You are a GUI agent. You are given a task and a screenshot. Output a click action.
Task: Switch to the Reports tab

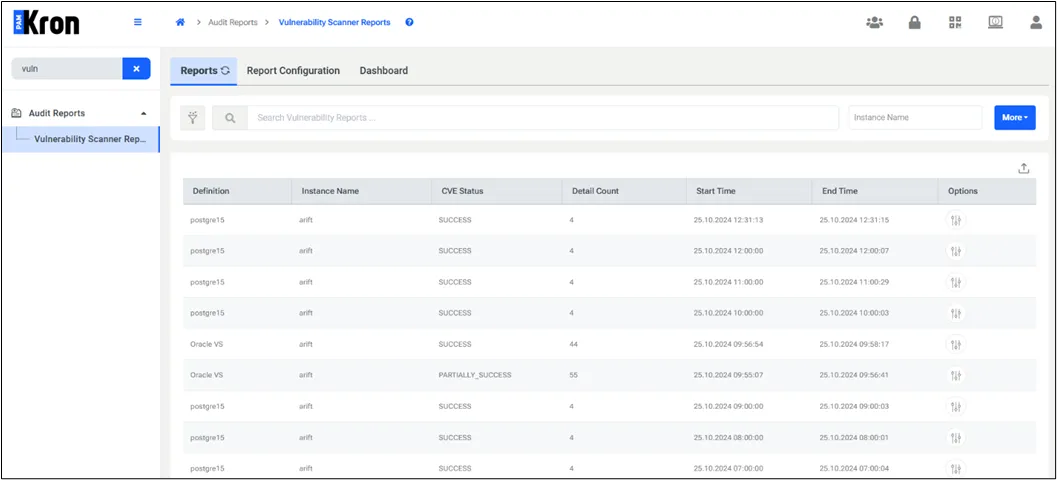[x=203, y=71]
